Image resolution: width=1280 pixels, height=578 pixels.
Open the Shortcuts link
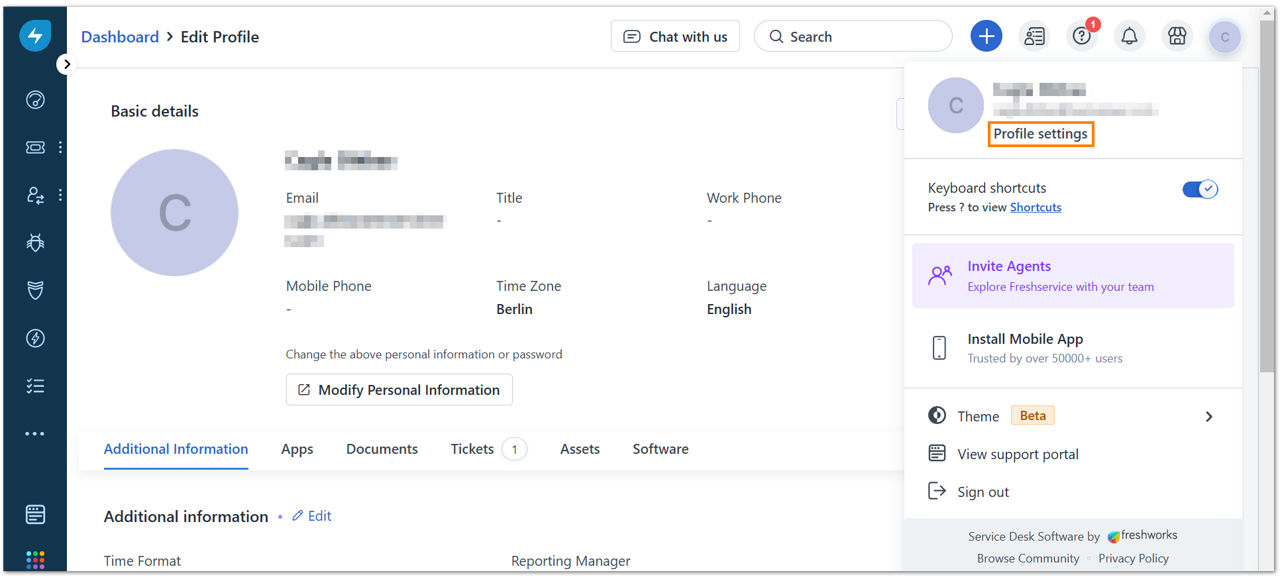(x=1036, y=207)
